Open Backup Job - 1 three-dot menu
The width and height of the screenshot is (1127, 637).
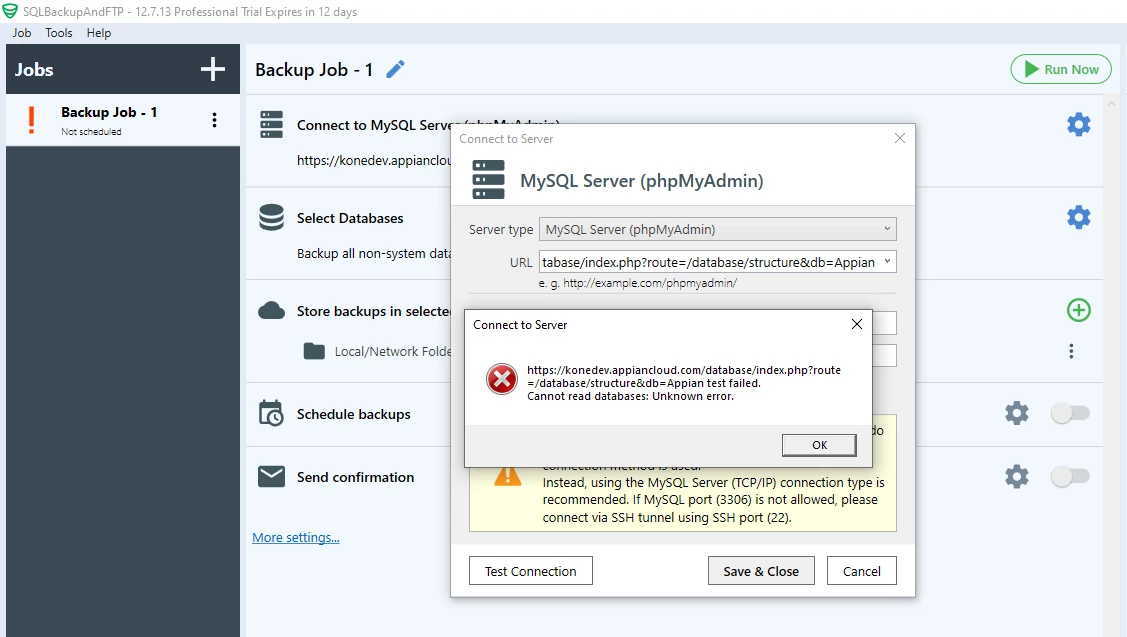click(x=214, y=120)
